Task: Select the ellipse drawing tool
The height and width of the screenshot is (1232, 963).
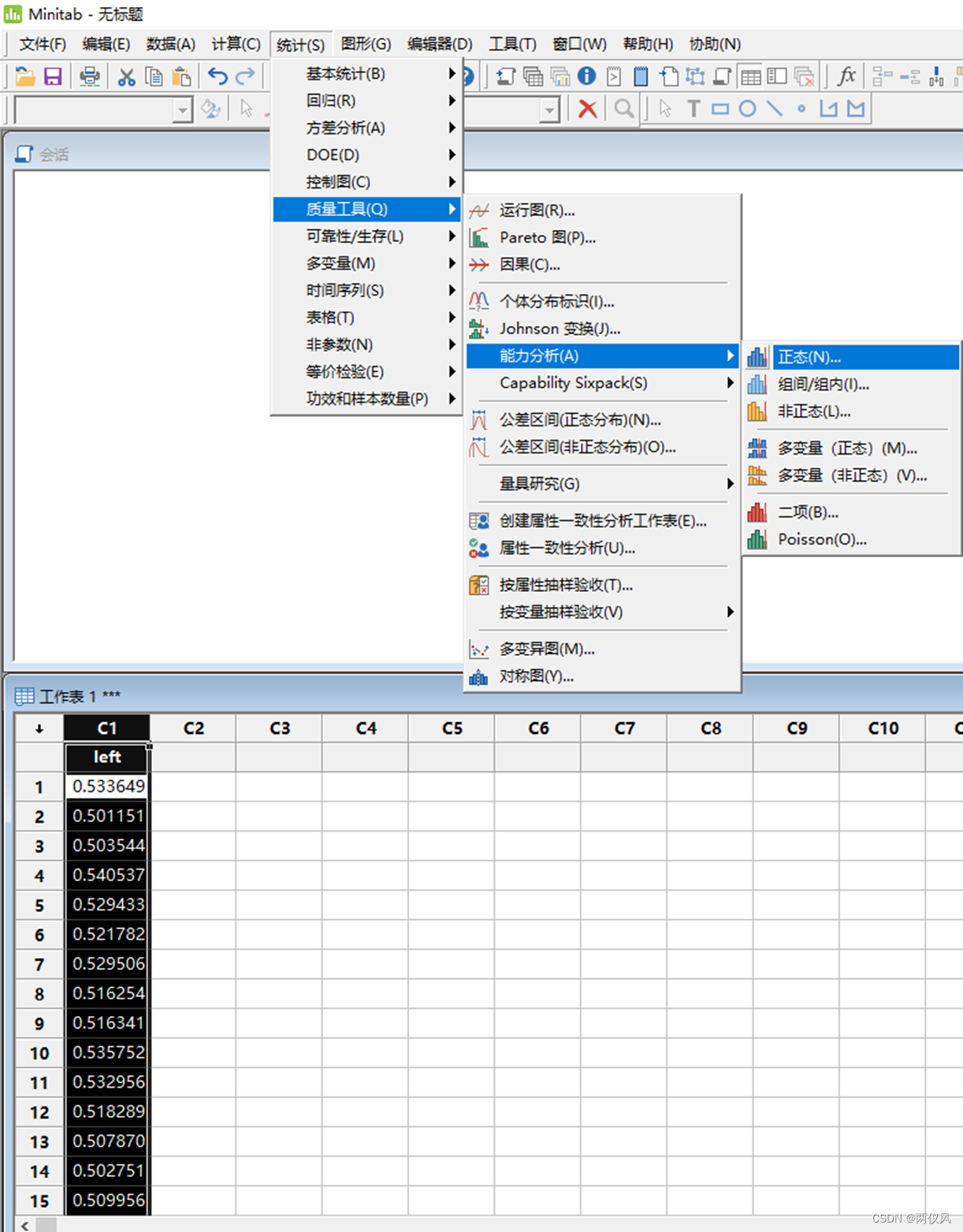Action: click(x=747, y=109)
